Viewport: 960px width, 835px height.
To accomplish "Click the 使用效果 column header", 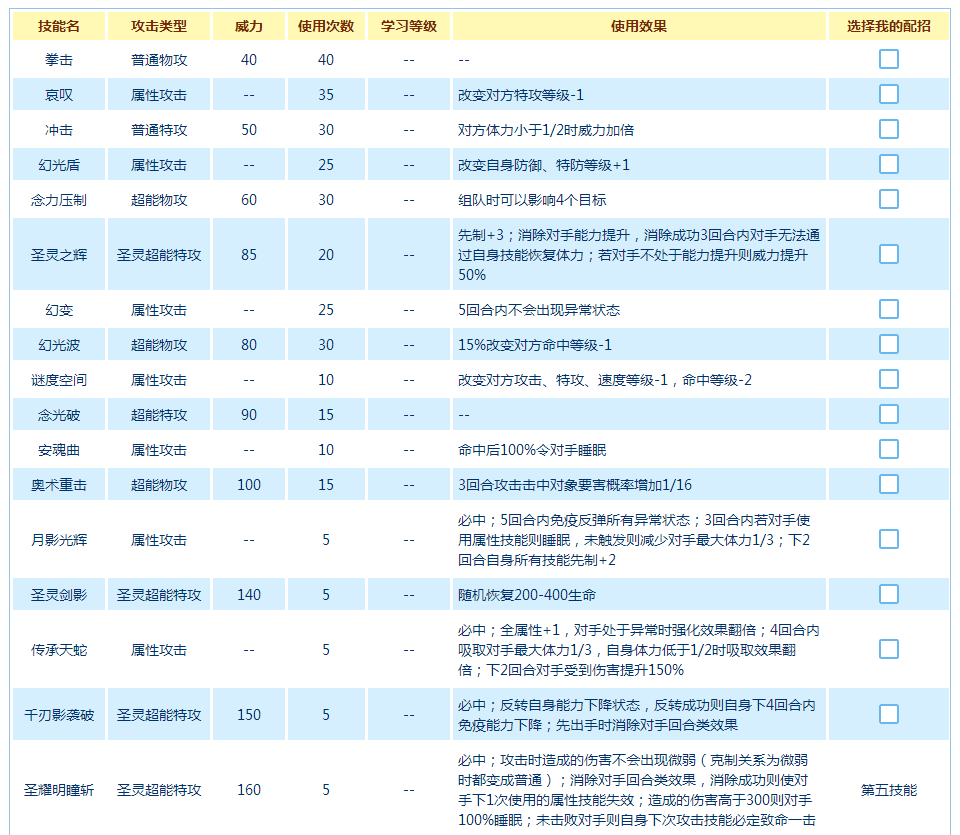I will [x=638, y=26].
